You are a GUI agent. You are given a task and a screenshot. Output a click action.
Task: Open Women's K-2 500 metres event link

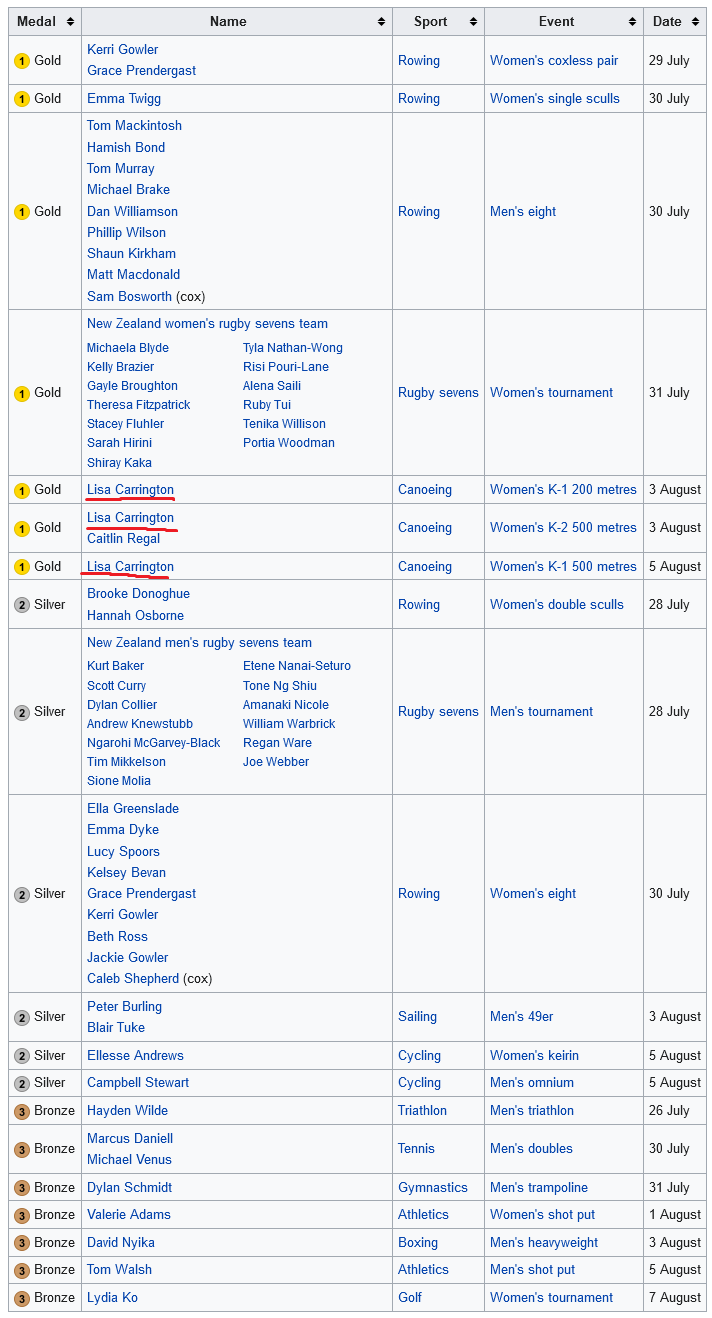(563, 527)
